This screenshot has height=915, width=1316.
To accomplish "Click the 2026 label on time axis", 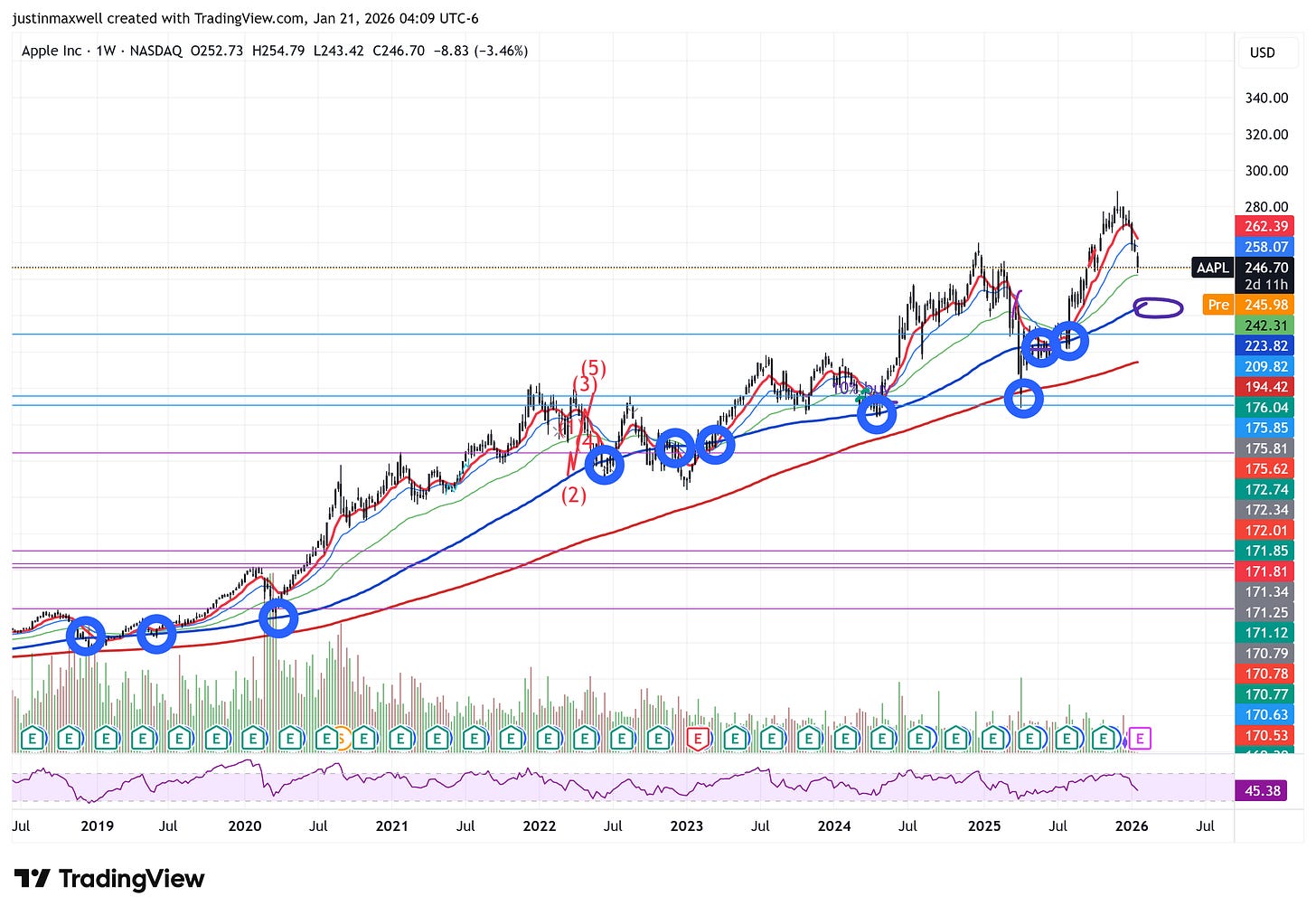I will [x=1132, y=825].
